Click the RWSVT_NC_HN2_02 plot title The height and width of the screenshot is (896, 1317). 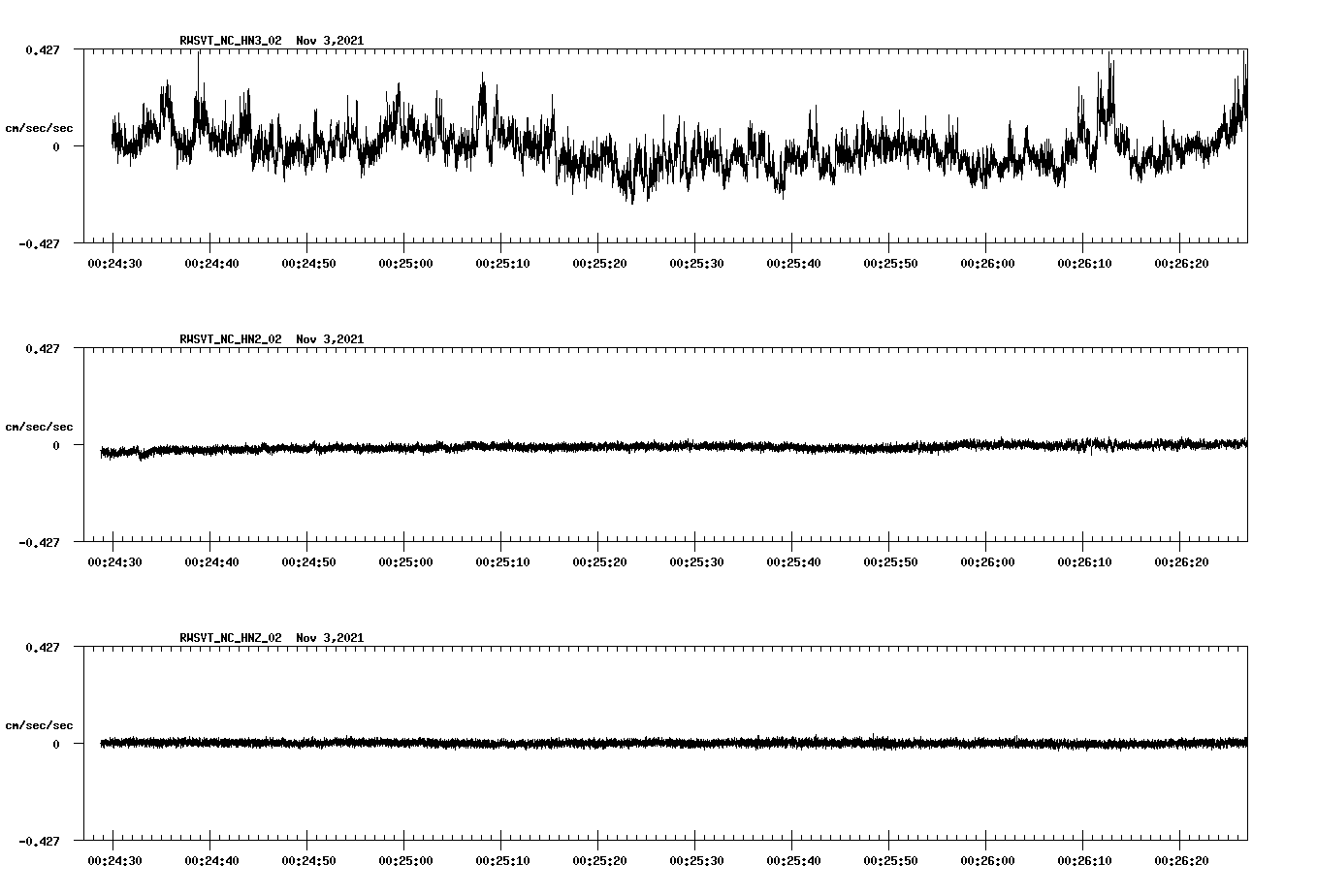(x=231, y=339)
